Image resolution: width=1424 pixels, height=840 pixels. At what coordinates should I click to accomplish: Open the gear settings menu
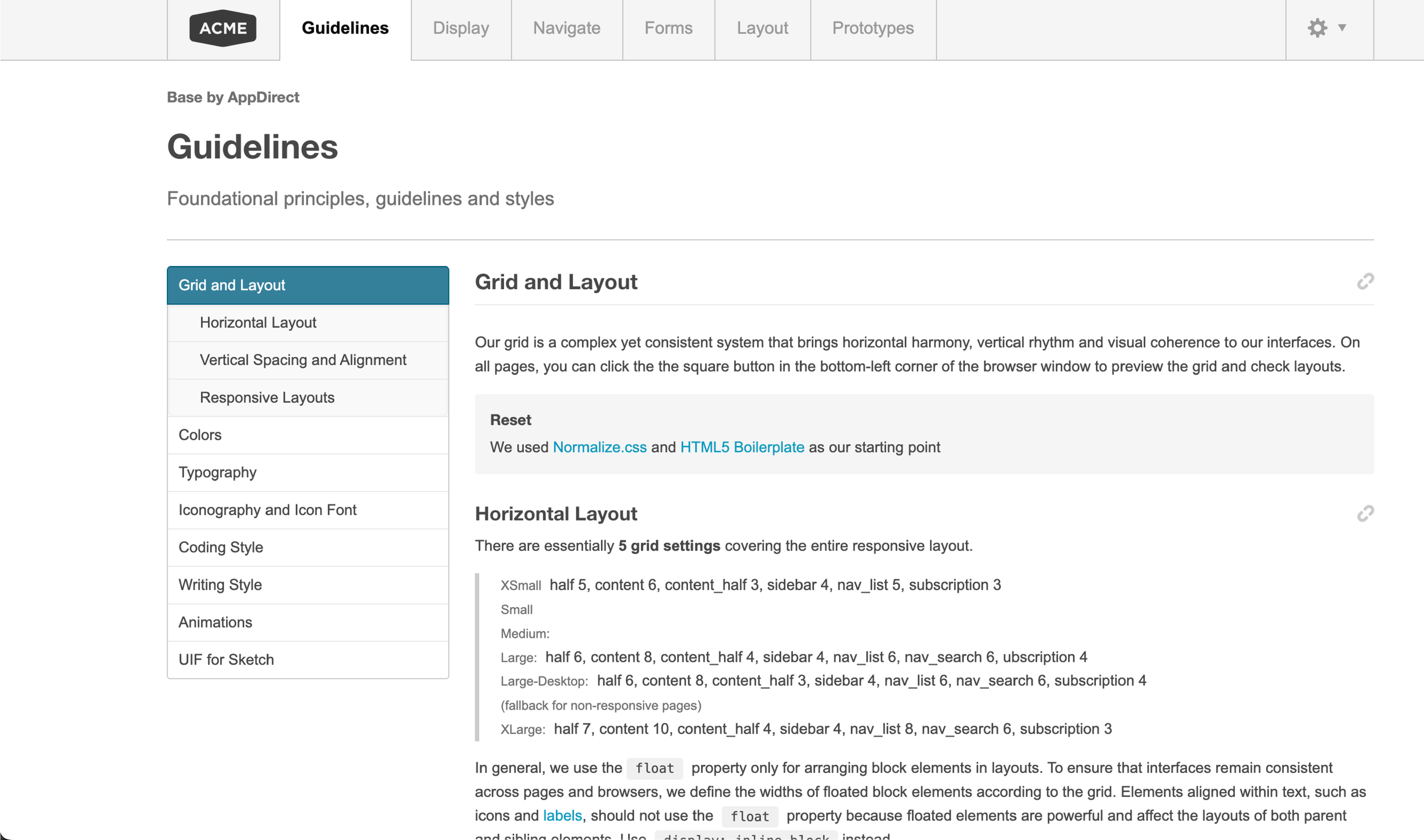pos(1317,28)
